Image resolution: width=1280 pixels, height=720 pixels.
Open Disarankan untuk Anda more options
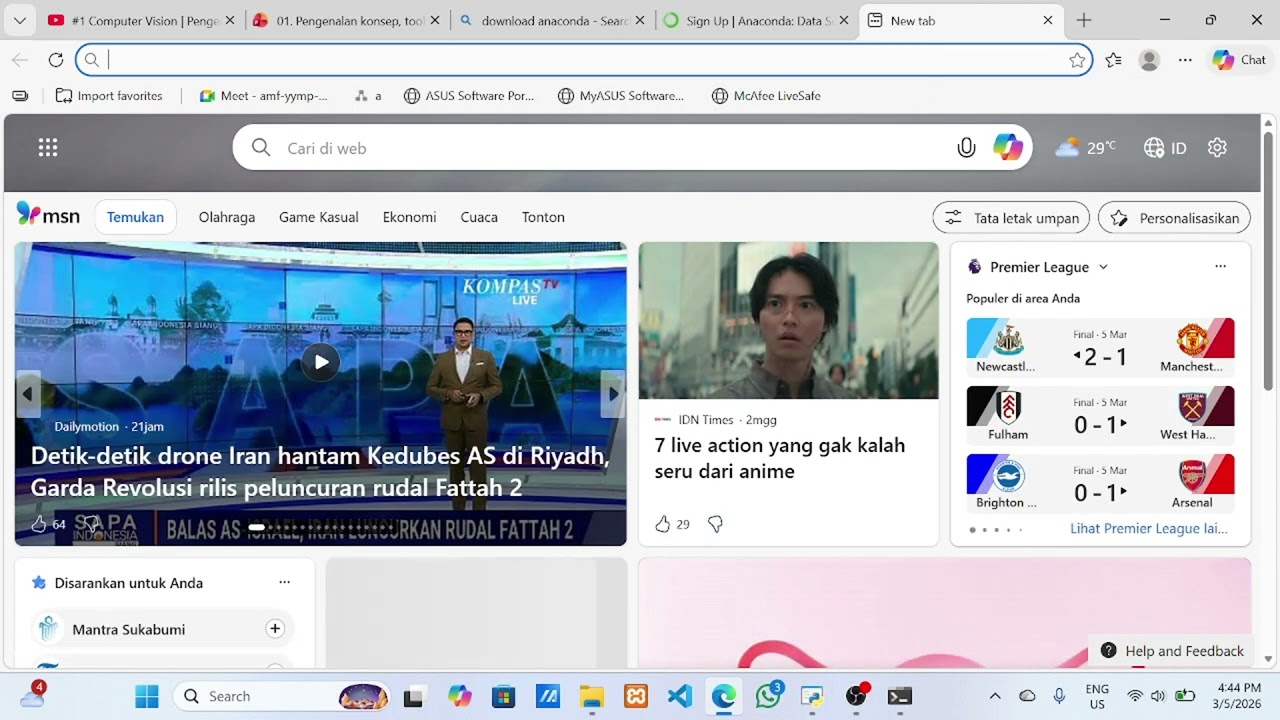284,582
